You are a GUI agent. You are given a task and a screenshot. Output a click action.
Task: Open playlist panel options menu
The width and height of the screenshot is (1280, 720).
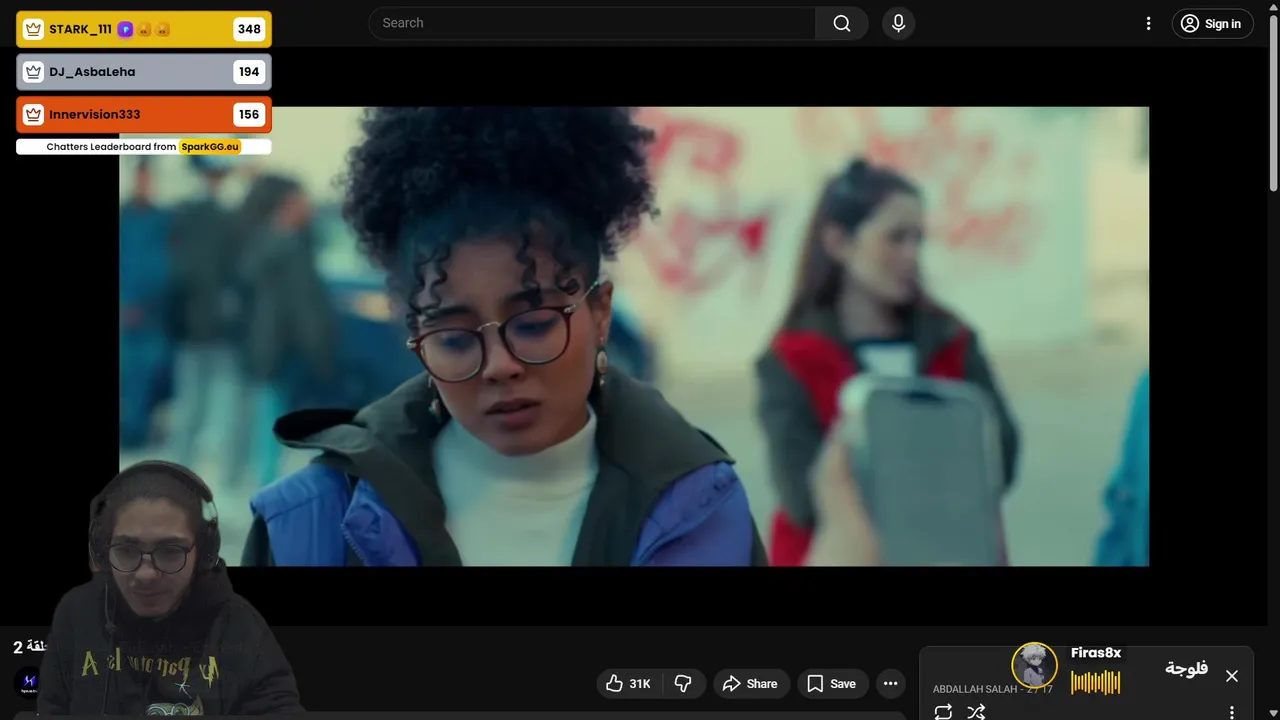click(x=1232, y=712)
